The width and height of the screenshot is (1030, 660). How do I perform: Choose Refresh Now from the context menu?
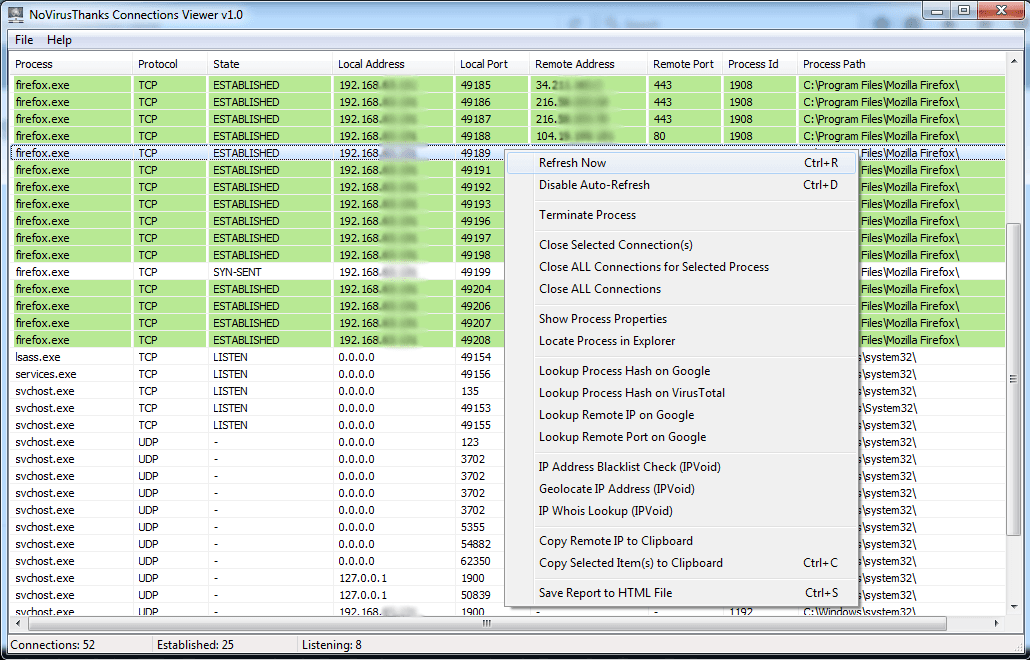tap(682, 163)
